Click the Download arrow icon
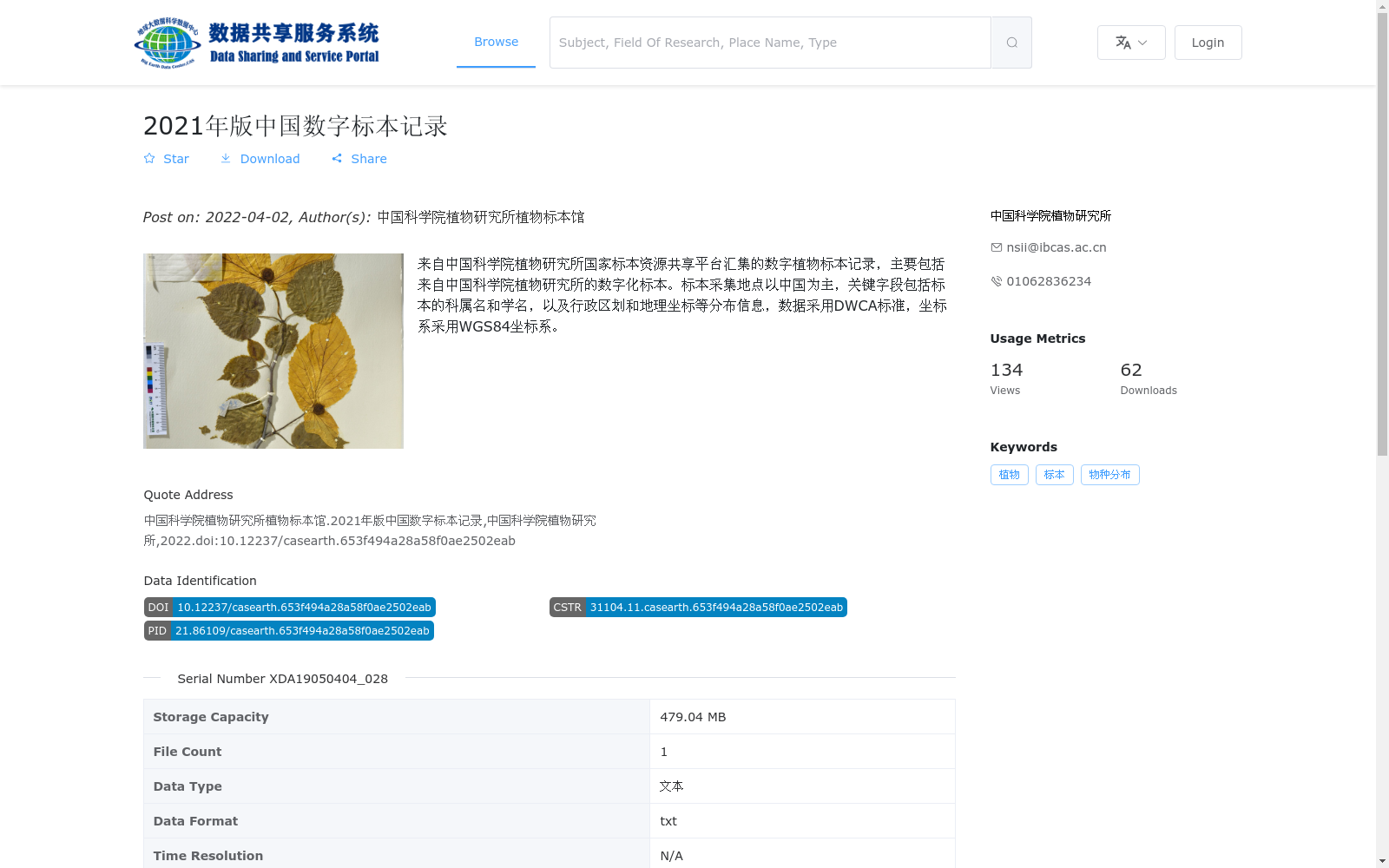 [226, 159]
